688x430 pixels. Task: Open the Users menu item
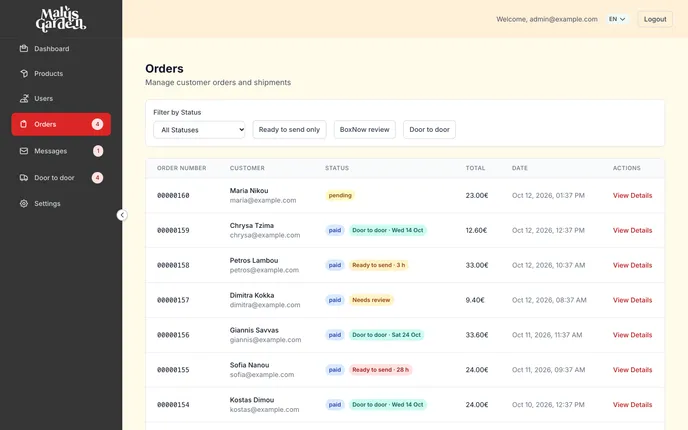[x=61, y=99]
